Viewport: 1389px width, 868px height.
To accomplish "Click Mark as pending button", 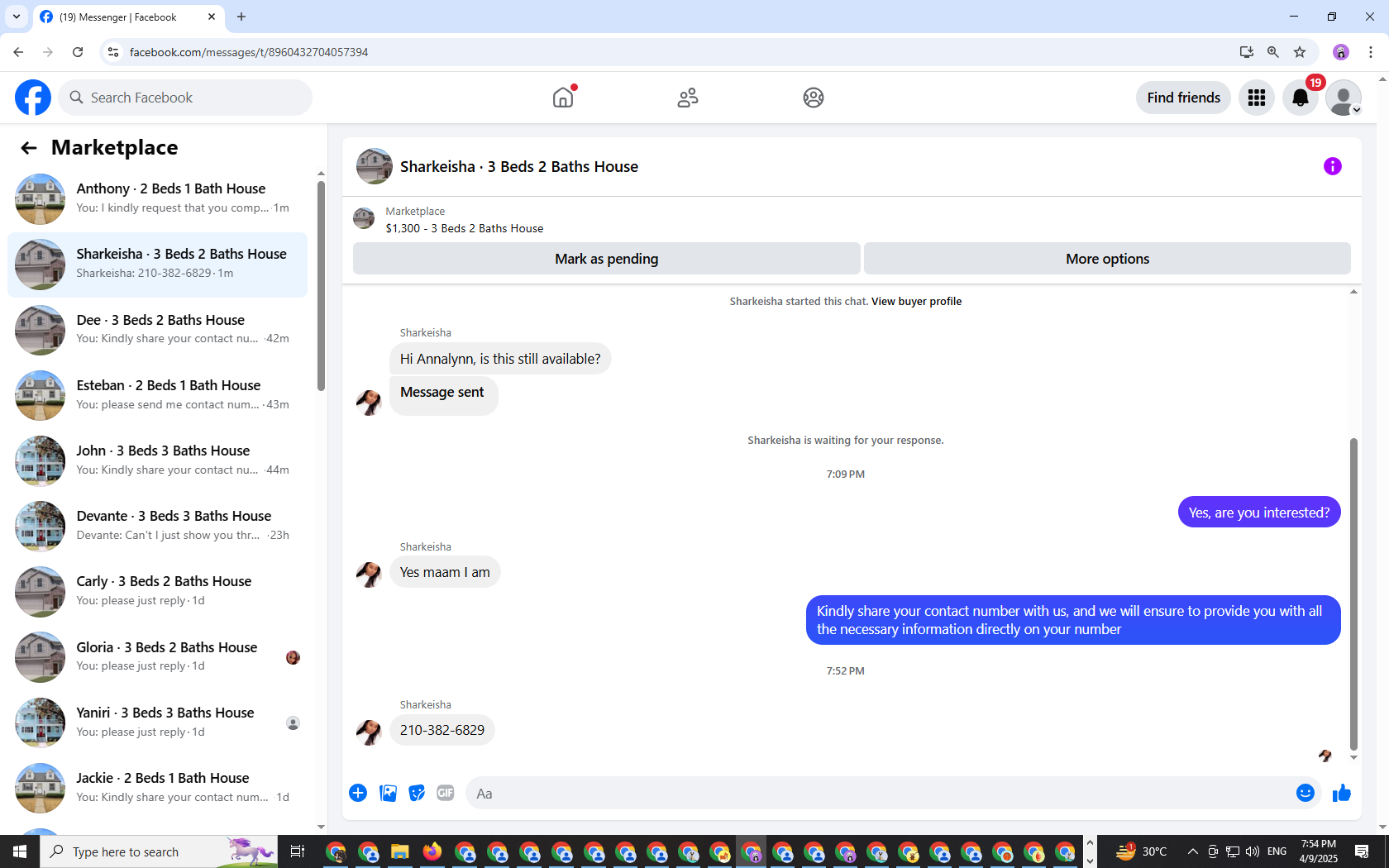I will pos(607,259).
